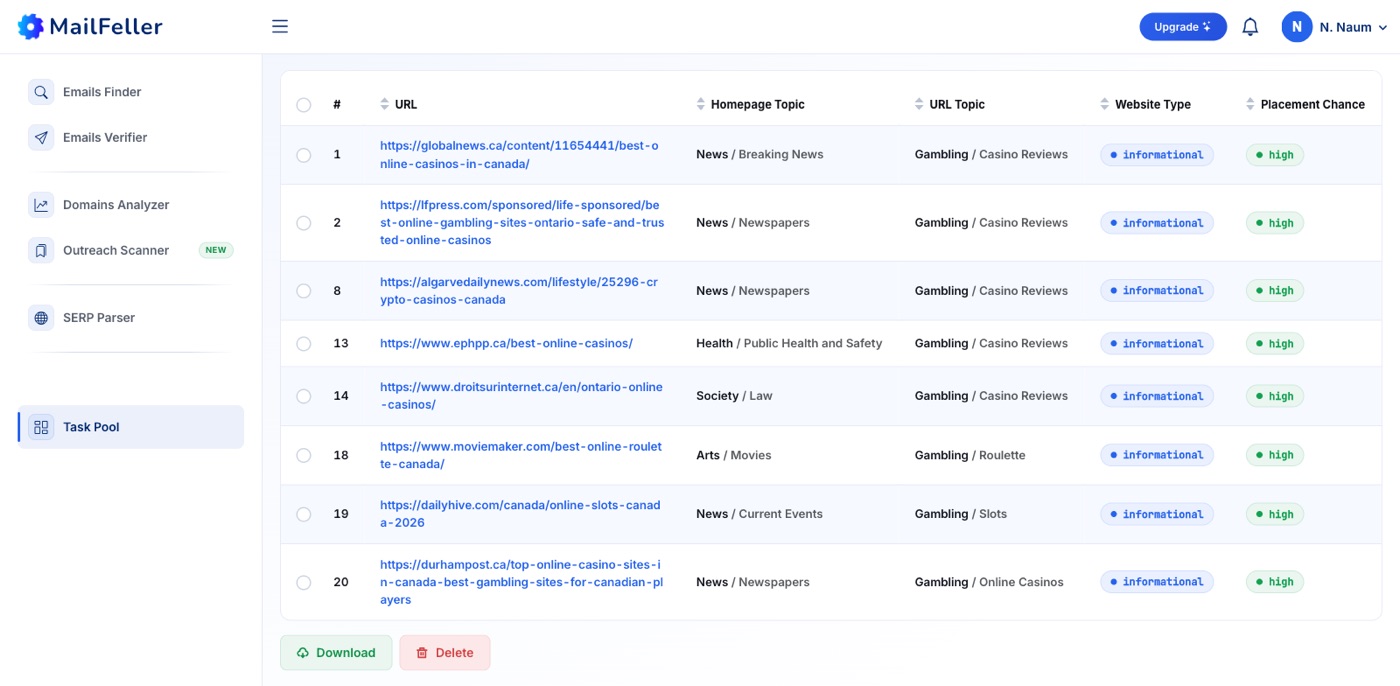Screen dimensions: 1400x686
Task: Click 'Gambling / Slots' cell
Action: pos(961,514)
